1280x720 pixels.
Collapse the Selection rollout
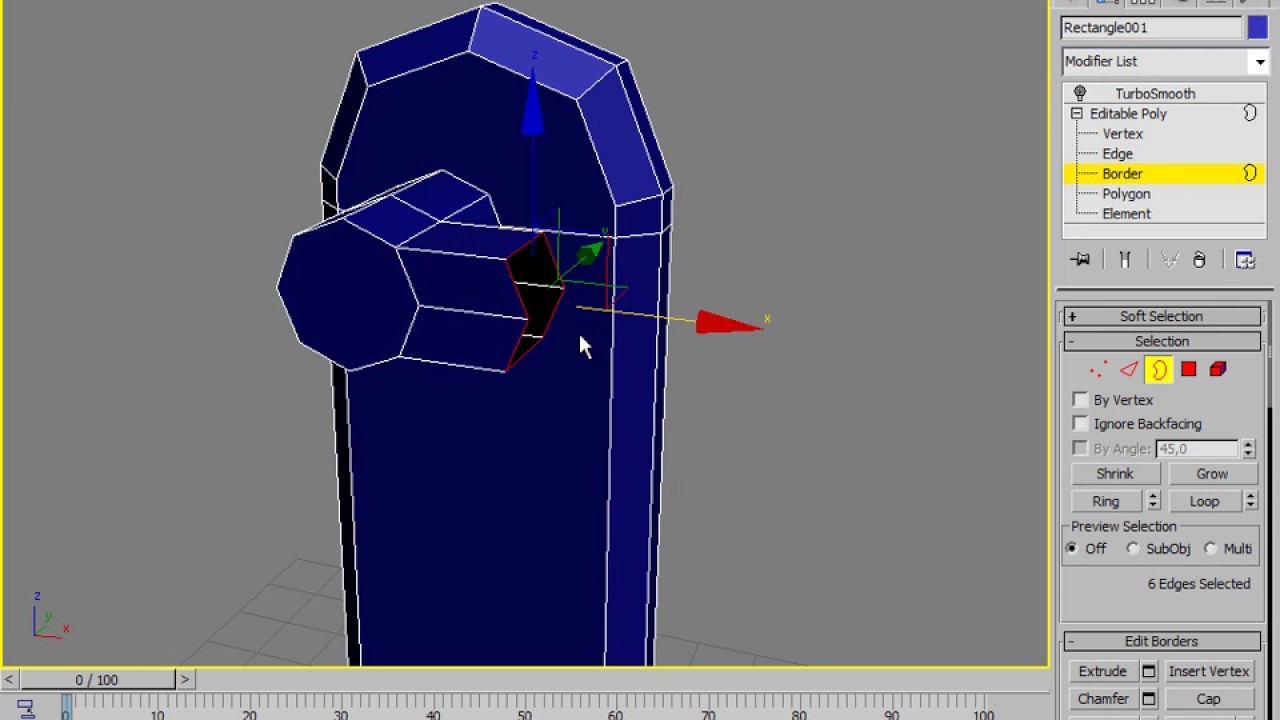1161,341
